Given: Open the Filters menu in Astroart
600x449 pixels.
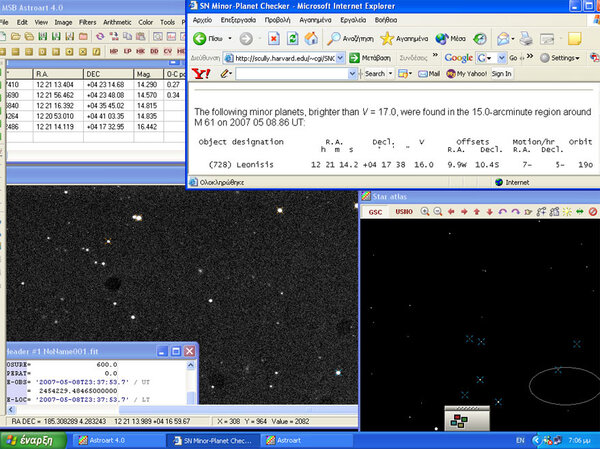Looking at the screenshot, I should [x=87, y=22].
